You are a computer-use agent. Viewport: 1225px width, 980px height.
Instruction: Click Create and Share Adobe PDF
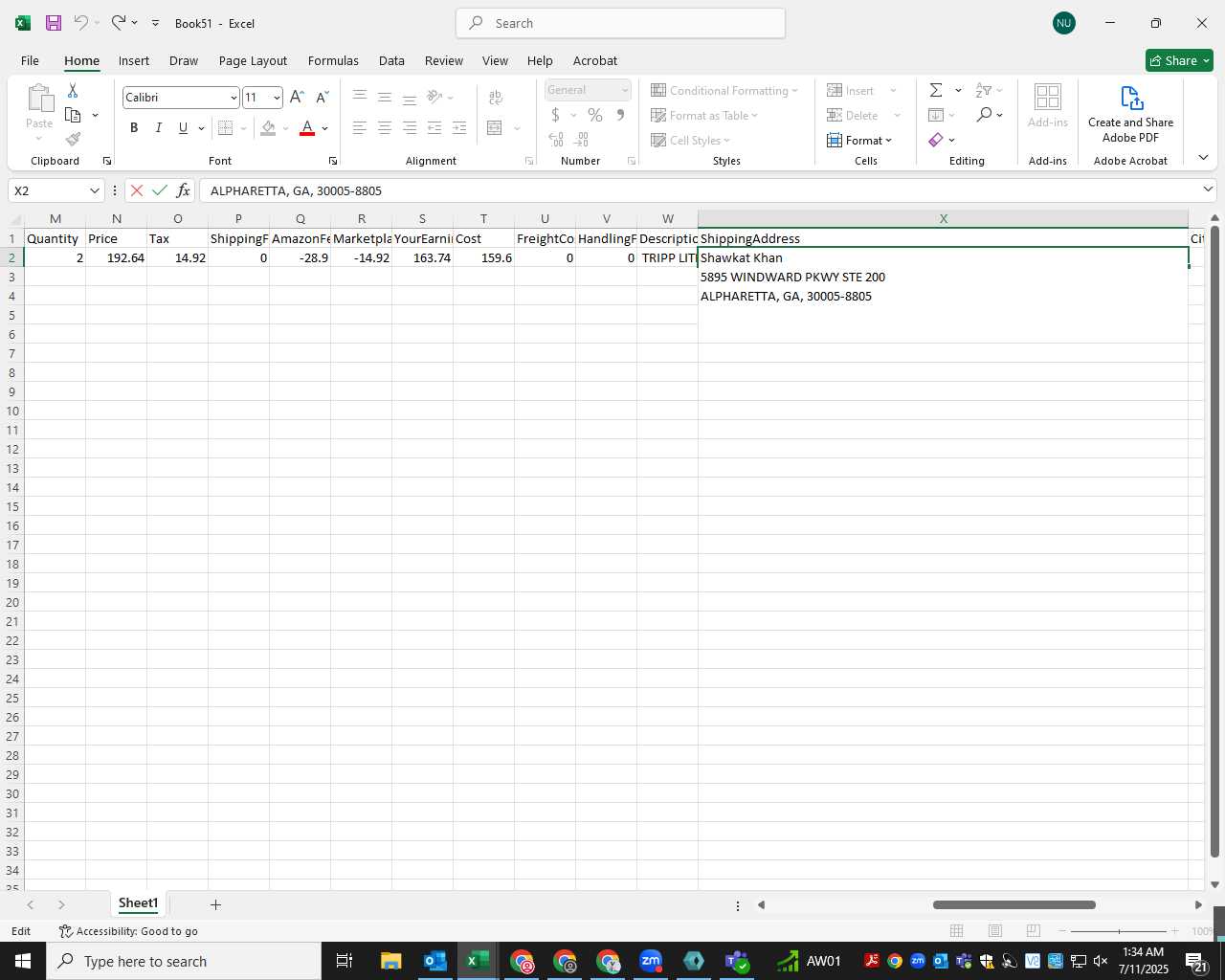pos(1130,114)
